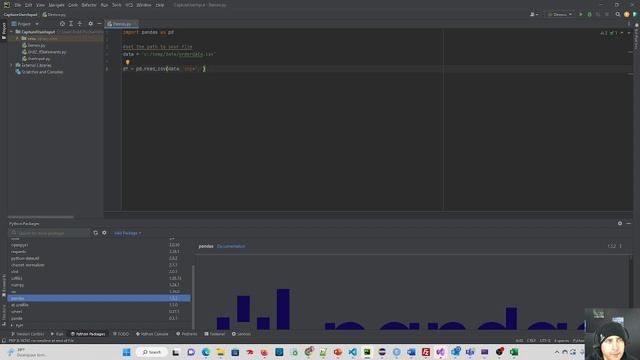Screen dimensions: 640x360
Task: Open the Problems tab
Action: [x=187, y=334]
